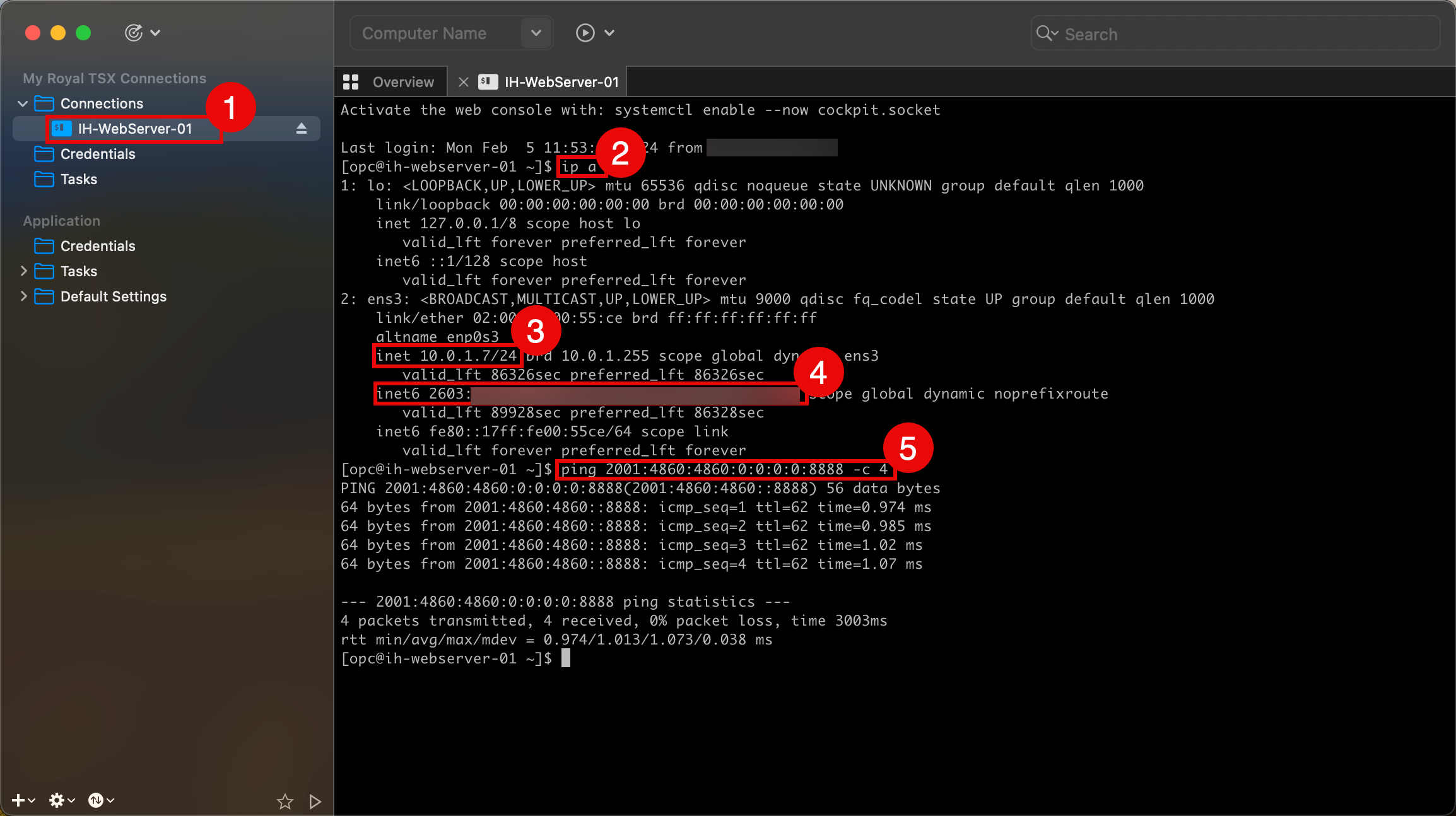This screenshot has width=1456, height=816.
Task: Open the Computer Name dropdown arrow
Action: coord(536,33)
